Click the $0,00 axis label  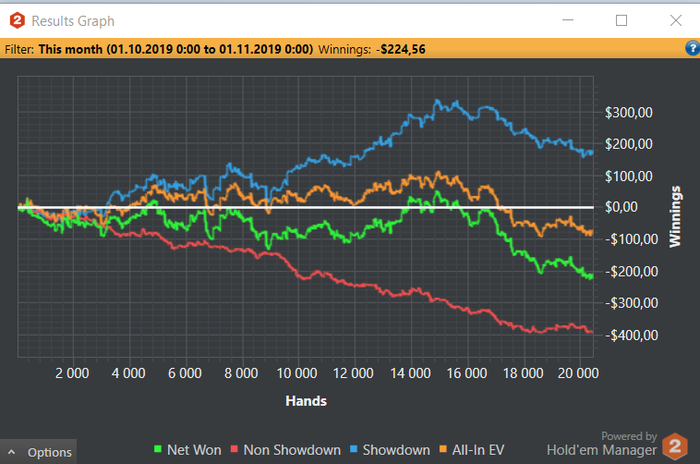[621, 207]
